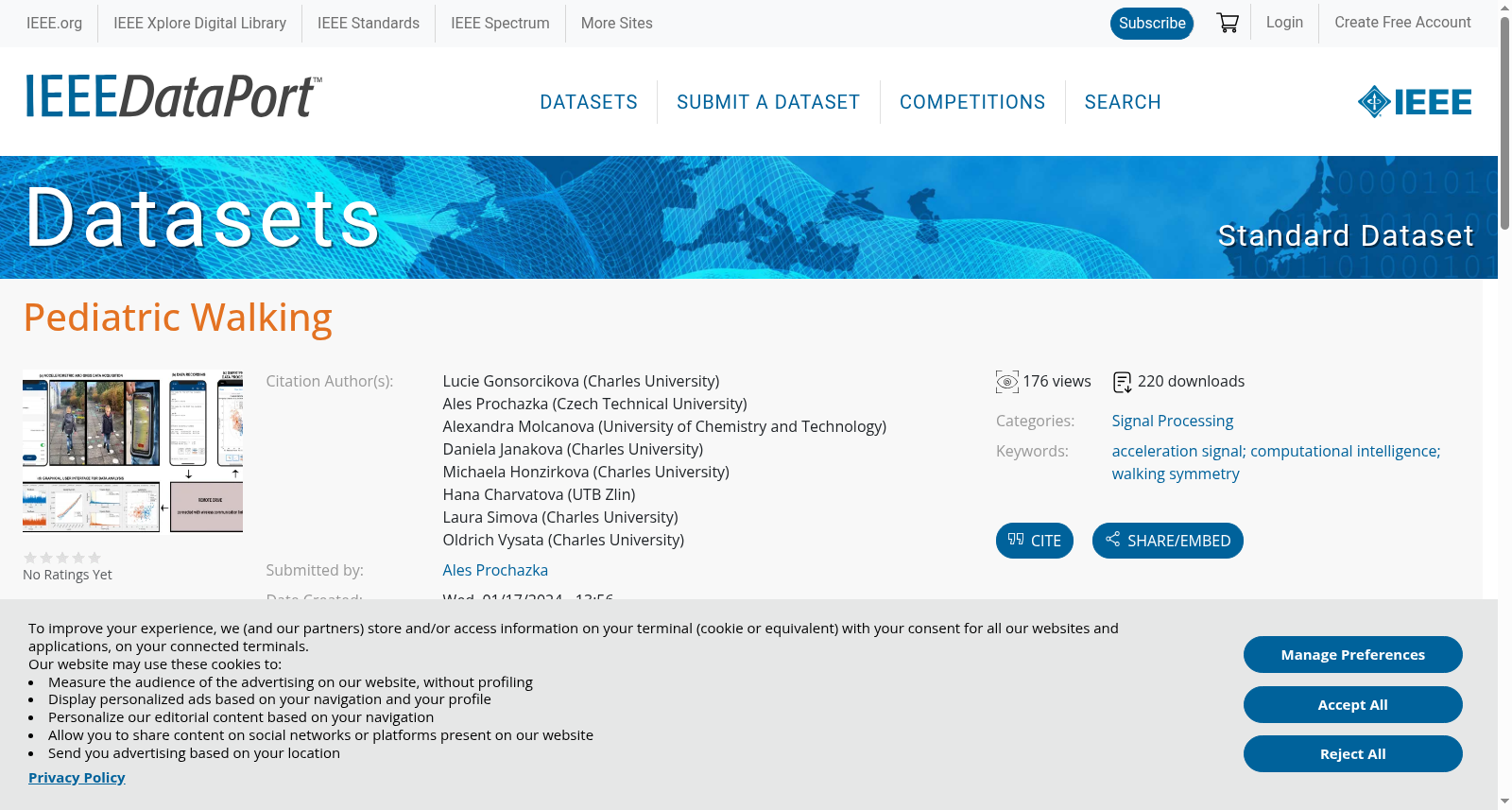Click the page vertical scrollbar

1504,123
